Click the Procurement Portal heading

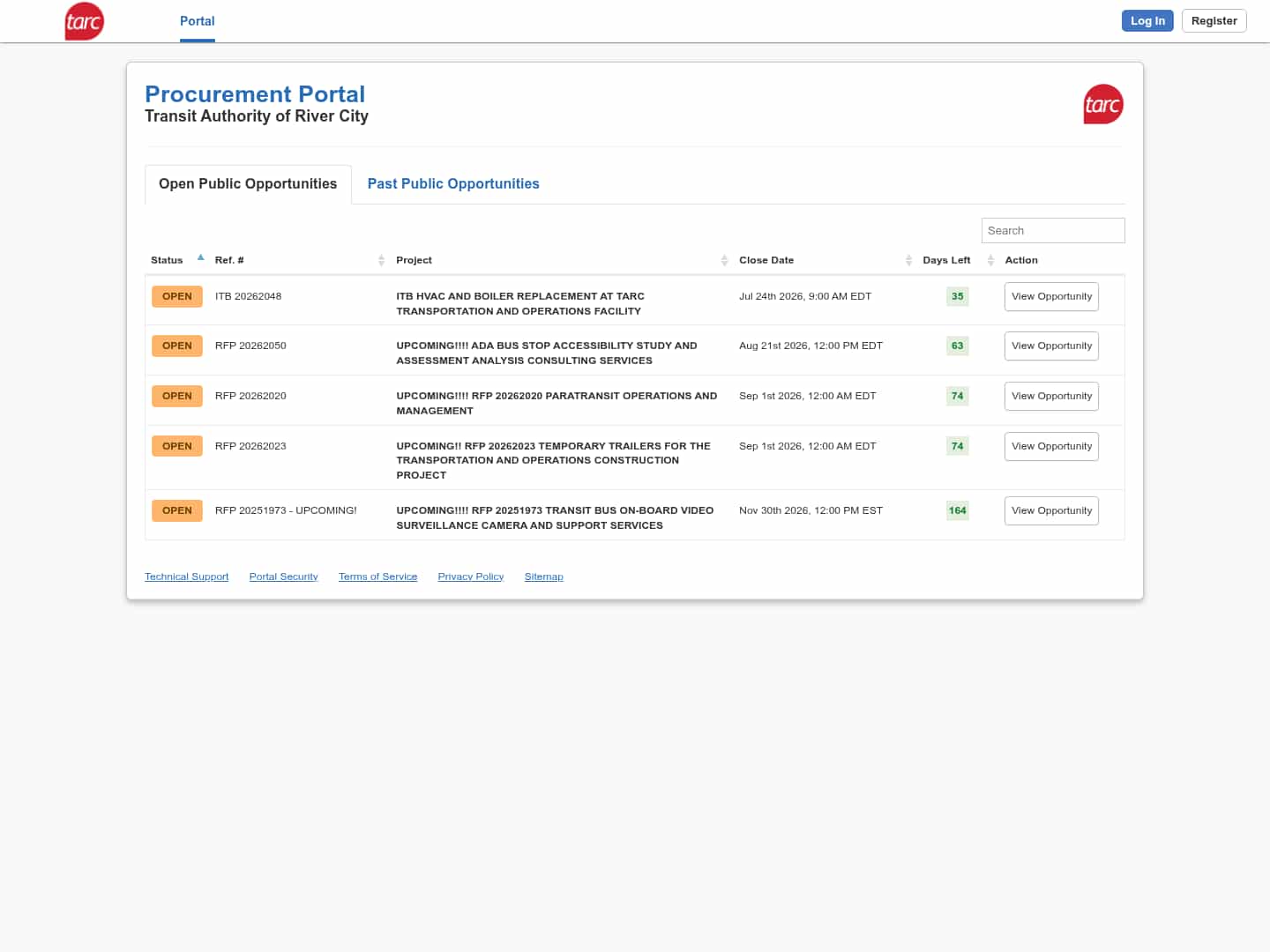point(255,94)
